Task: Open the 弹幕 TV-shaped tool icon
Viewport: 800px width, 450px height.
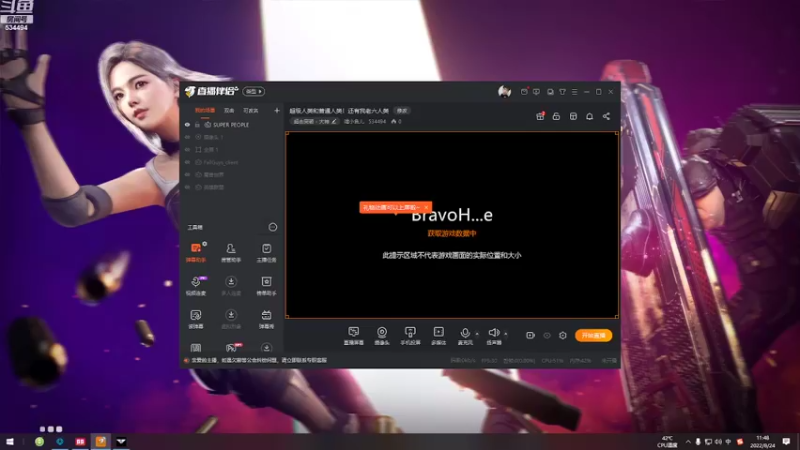Action: coord(266,319)
